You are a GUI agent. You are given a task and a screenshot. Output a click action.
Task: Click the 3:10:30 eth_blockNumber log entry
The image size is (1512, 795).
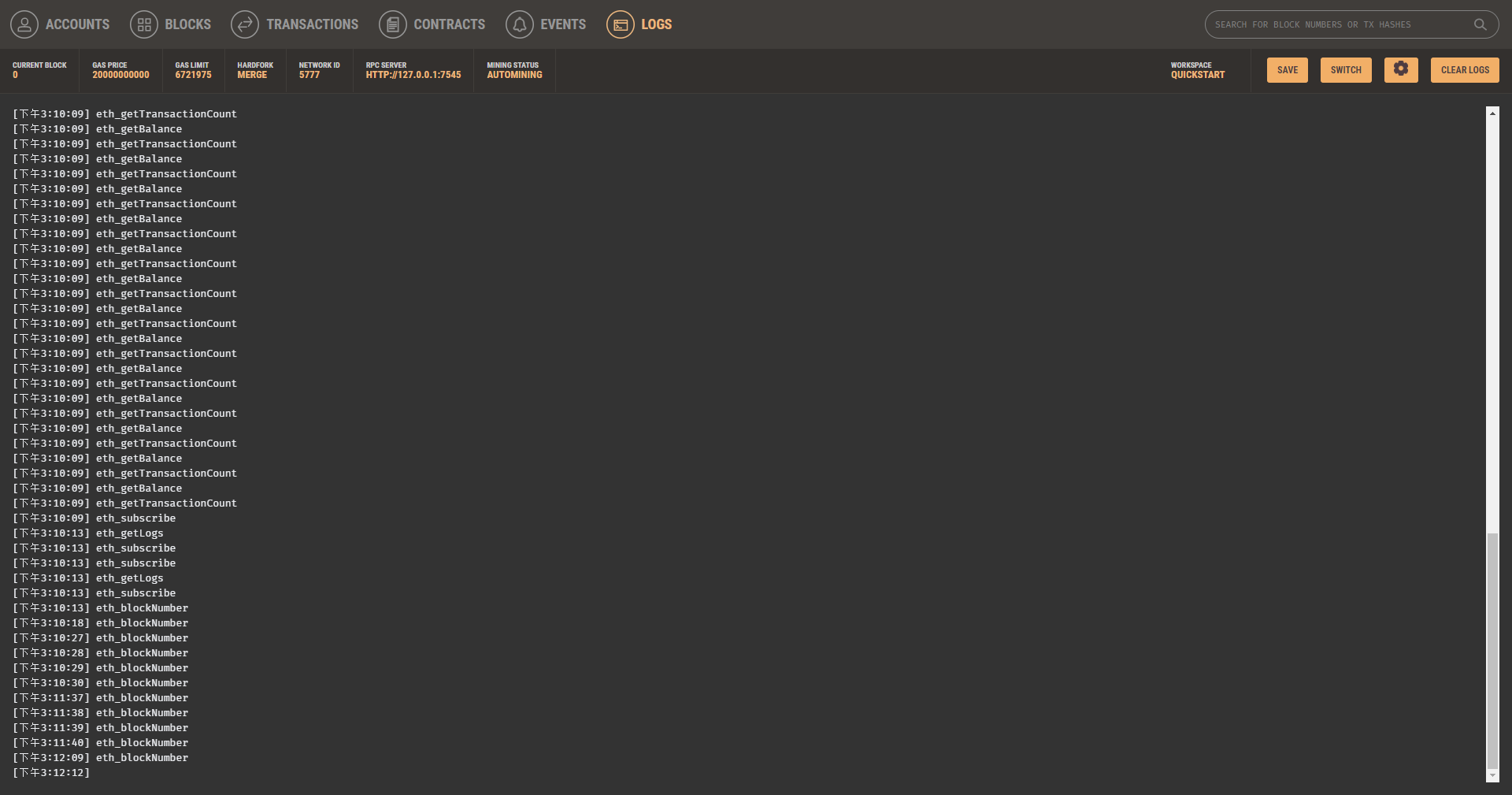click(x=100, y=683)
